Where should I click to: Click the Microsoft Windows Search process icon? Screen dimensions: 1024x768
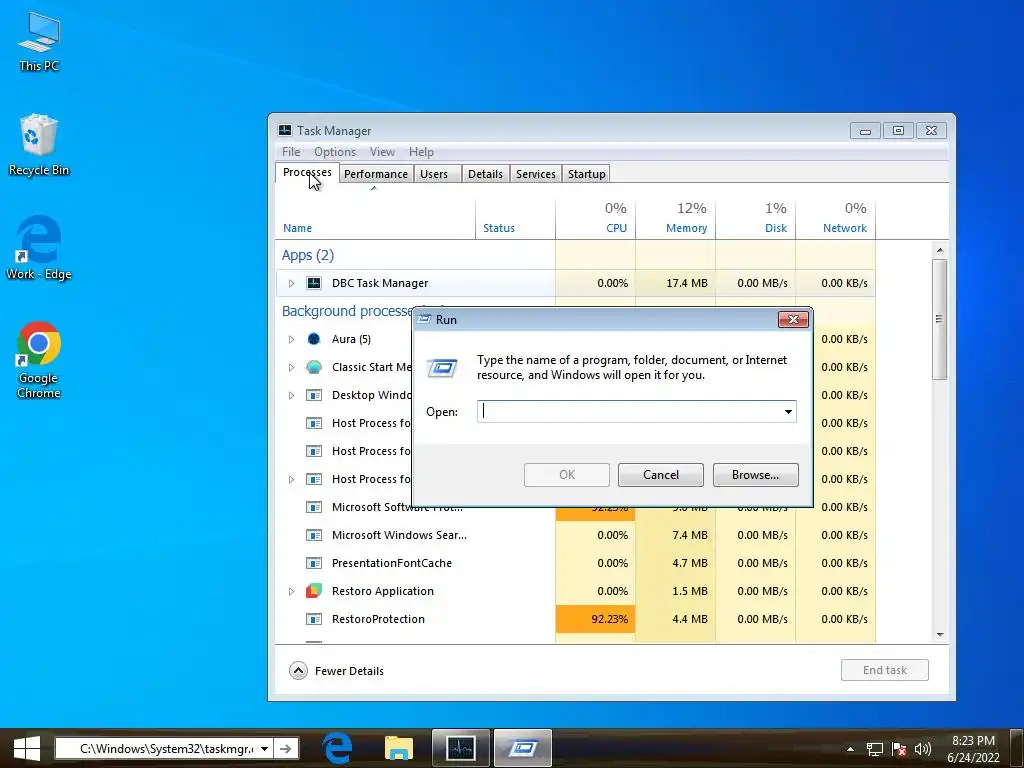click(x=314, y=535)
